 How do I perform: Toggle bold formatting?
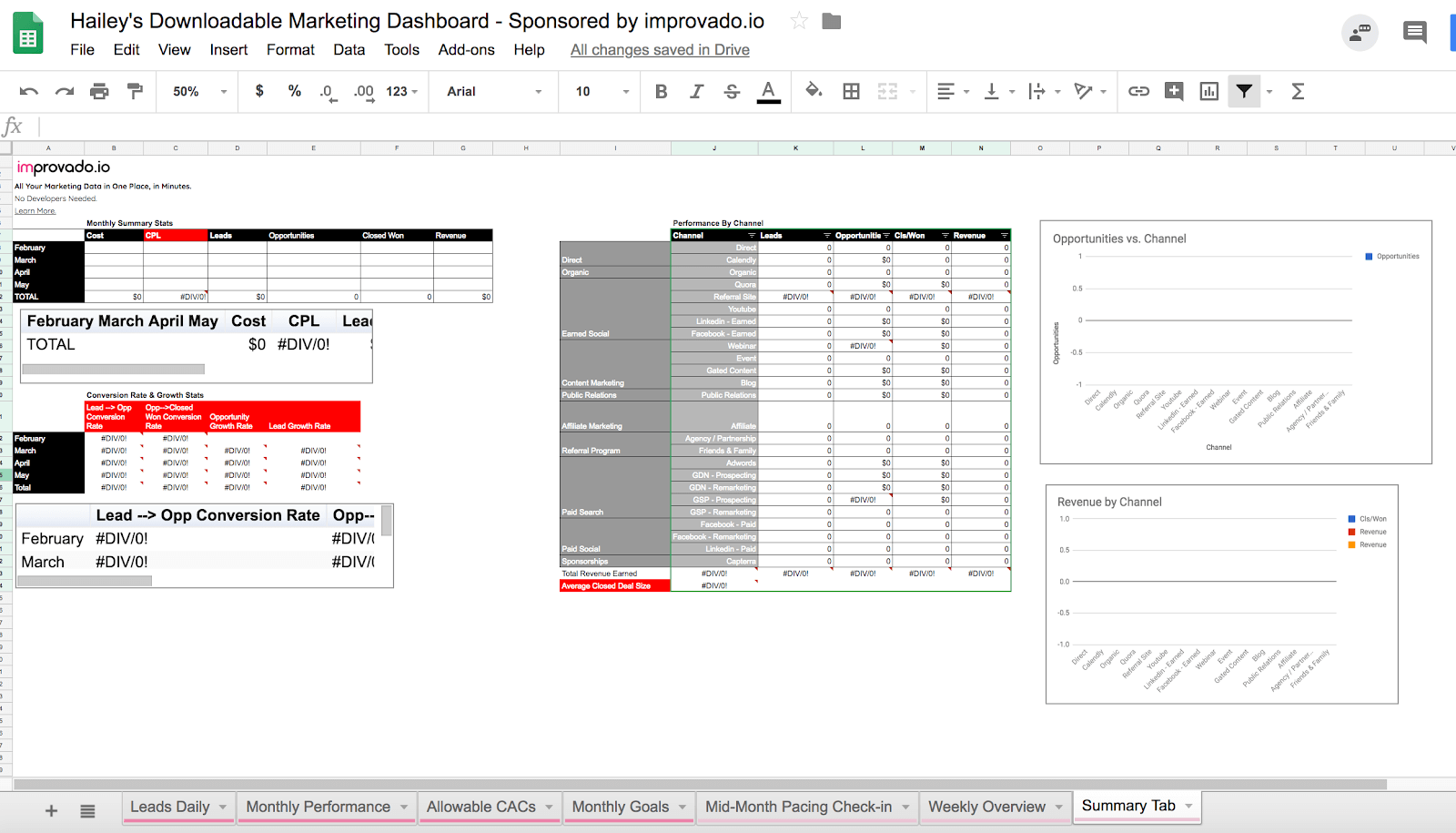[x=662, y=91]
